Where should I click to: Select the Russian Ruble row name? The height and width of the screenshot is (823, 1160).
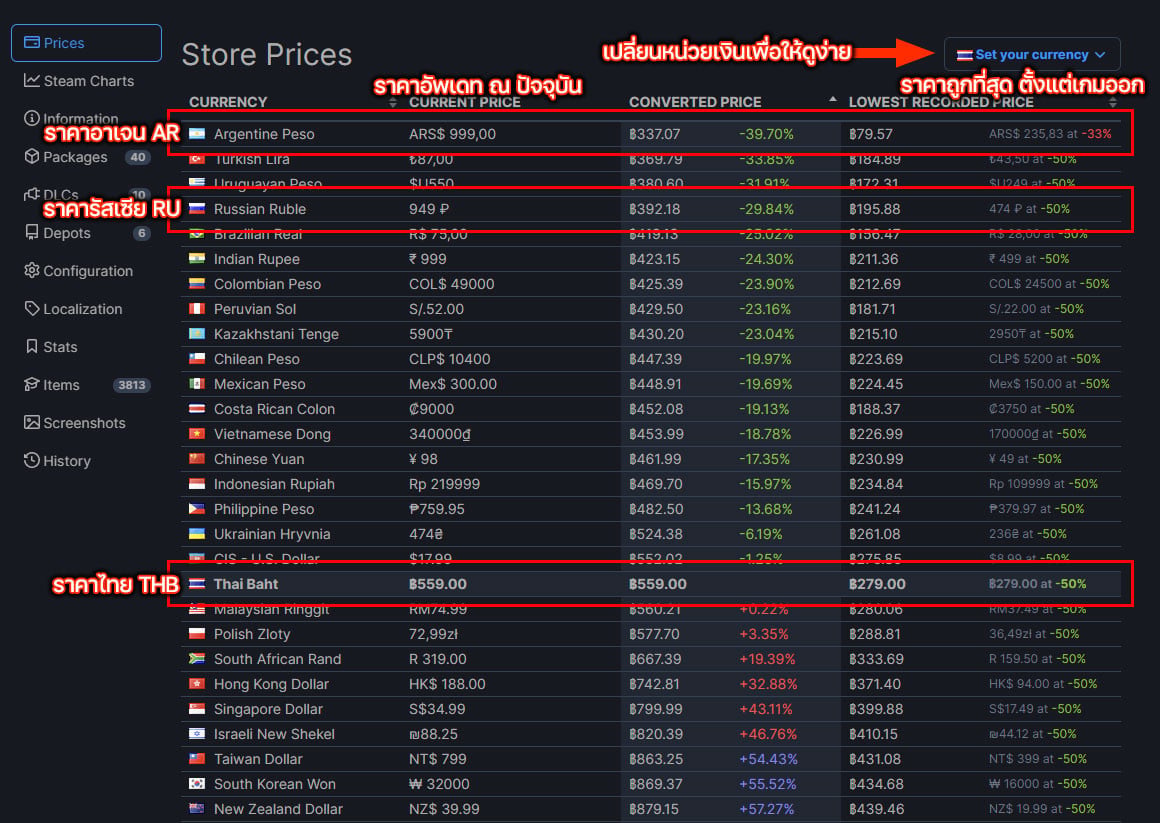coord(260,209)
